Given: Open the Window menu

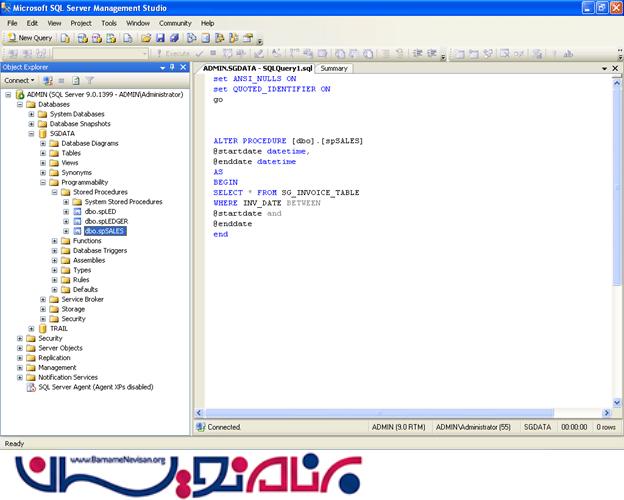Looking at the screenshot, I should pos(138,23).
